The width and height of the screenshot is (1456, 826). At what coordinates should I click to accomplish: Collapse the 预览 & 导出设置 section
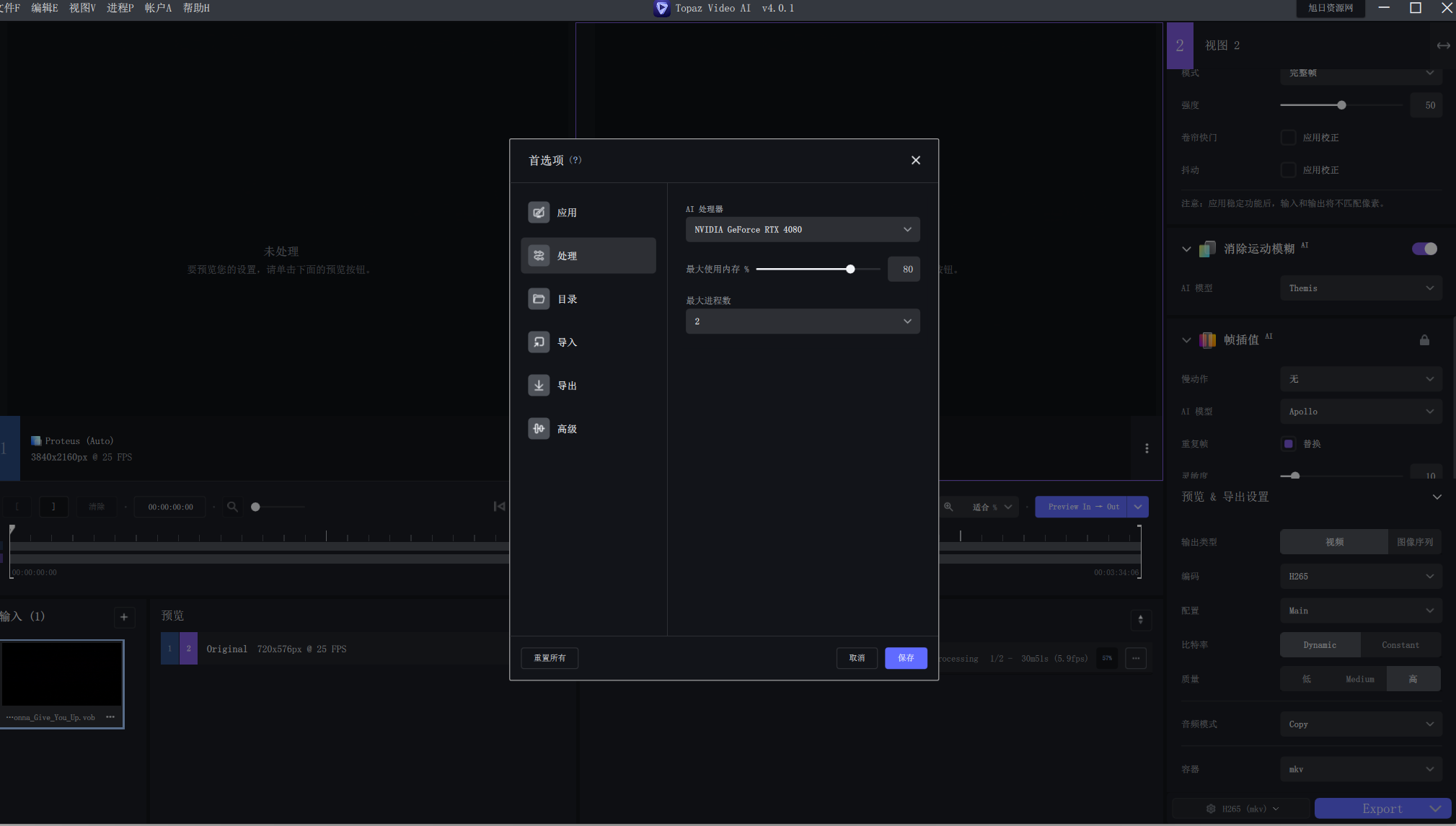pyautogui.click(x=1437, y=496)
